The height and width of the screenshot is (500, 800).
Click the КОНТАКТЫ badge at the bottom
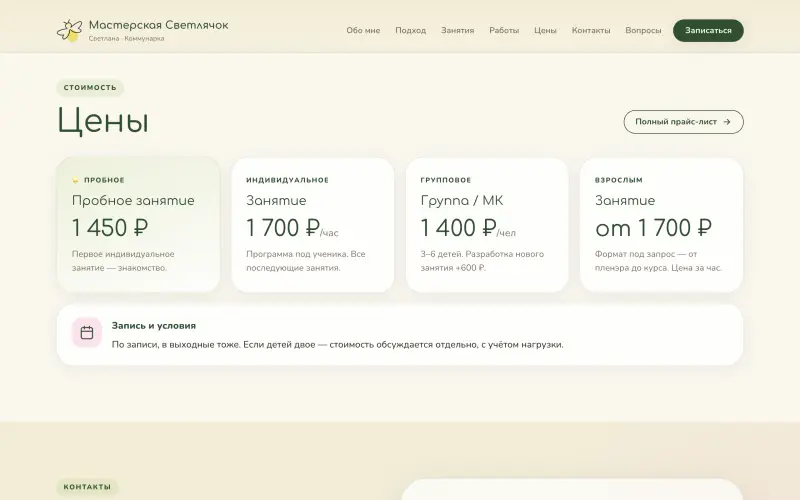[x=87, y=487]
